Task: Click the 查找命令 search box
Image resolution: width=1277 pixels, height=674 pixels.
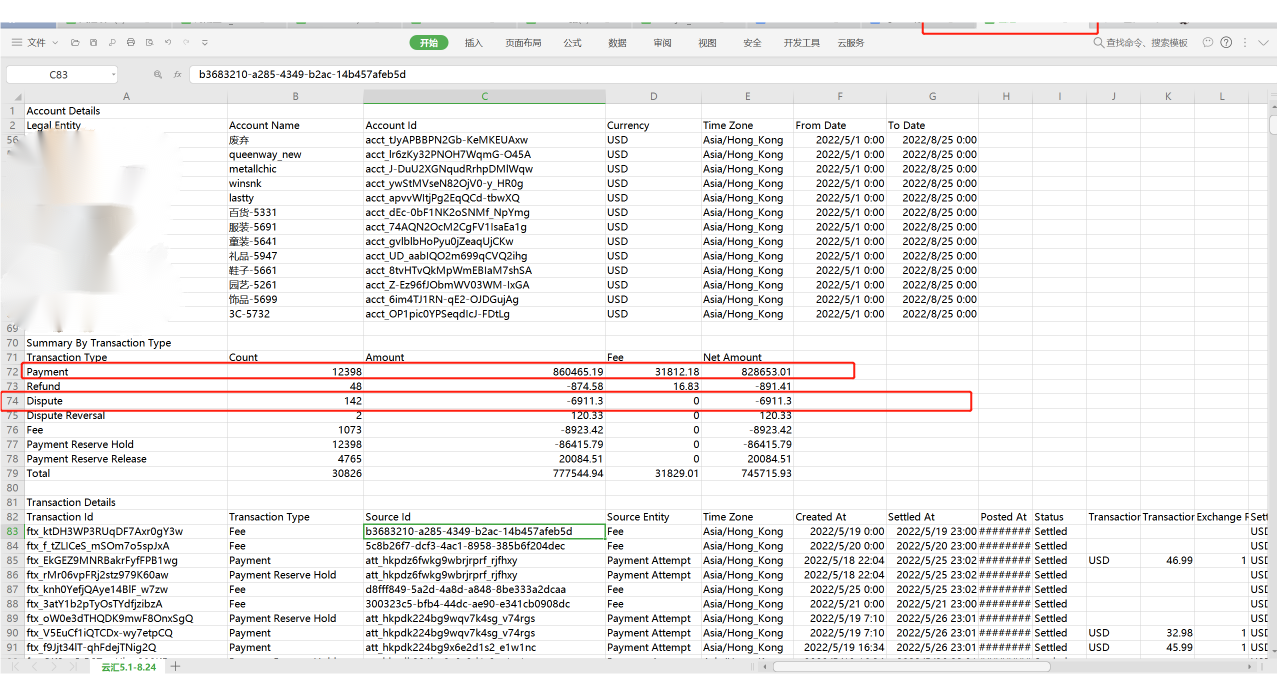Action: tap(1140, 43)
